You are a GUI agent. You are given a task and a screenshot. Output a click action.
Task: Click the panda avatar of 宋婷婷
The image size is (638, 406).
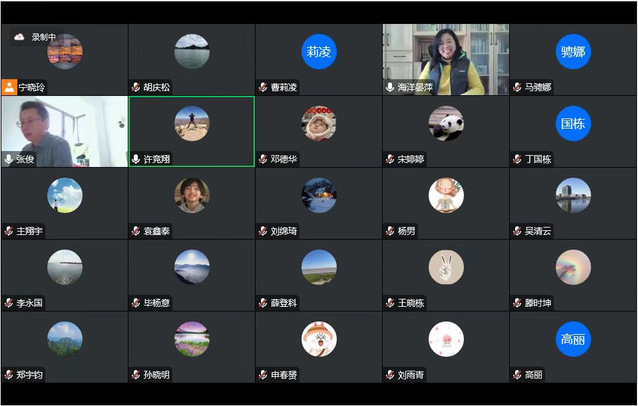point(446,123)
